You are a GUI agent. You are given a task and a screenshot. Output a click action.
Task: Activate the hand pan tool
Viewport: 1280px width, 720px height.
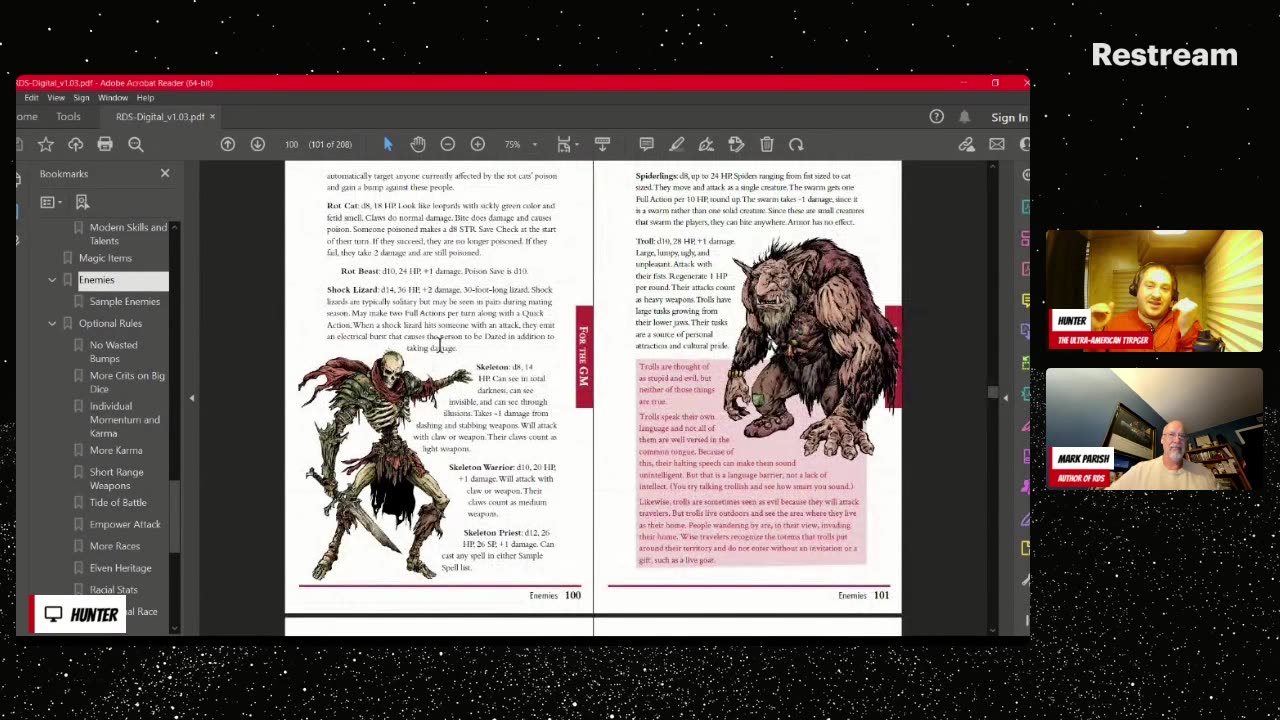(418, 144)
